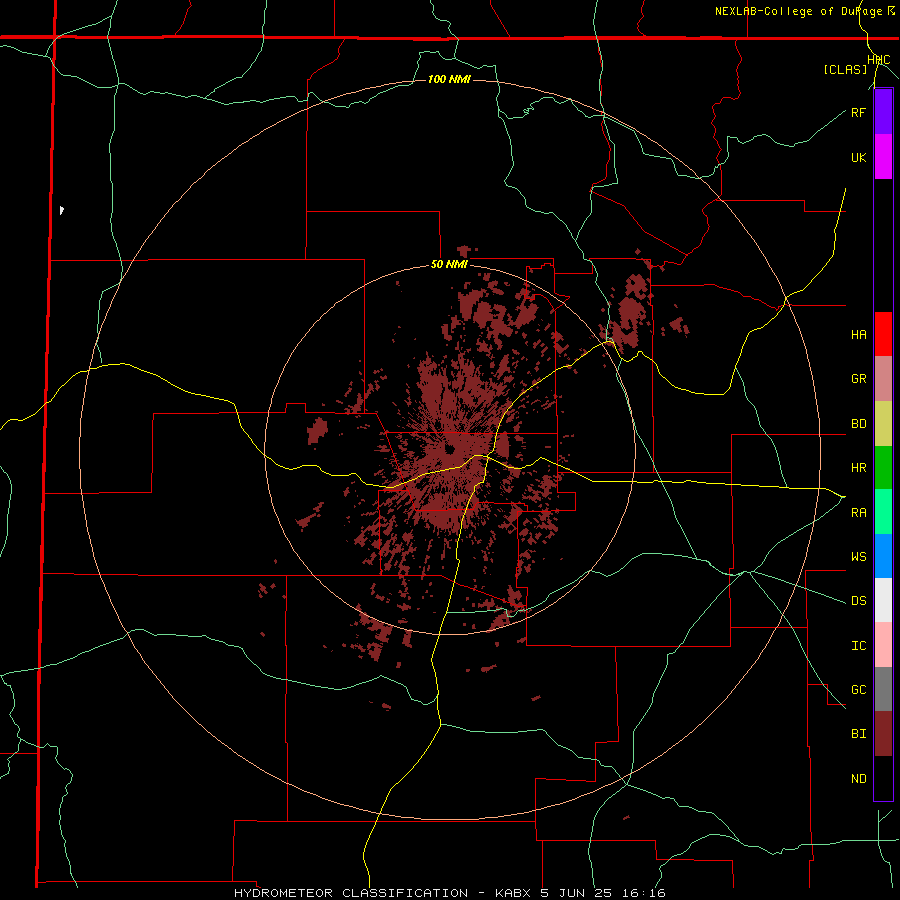Click the 16:16 timestamp

[646, 893]
